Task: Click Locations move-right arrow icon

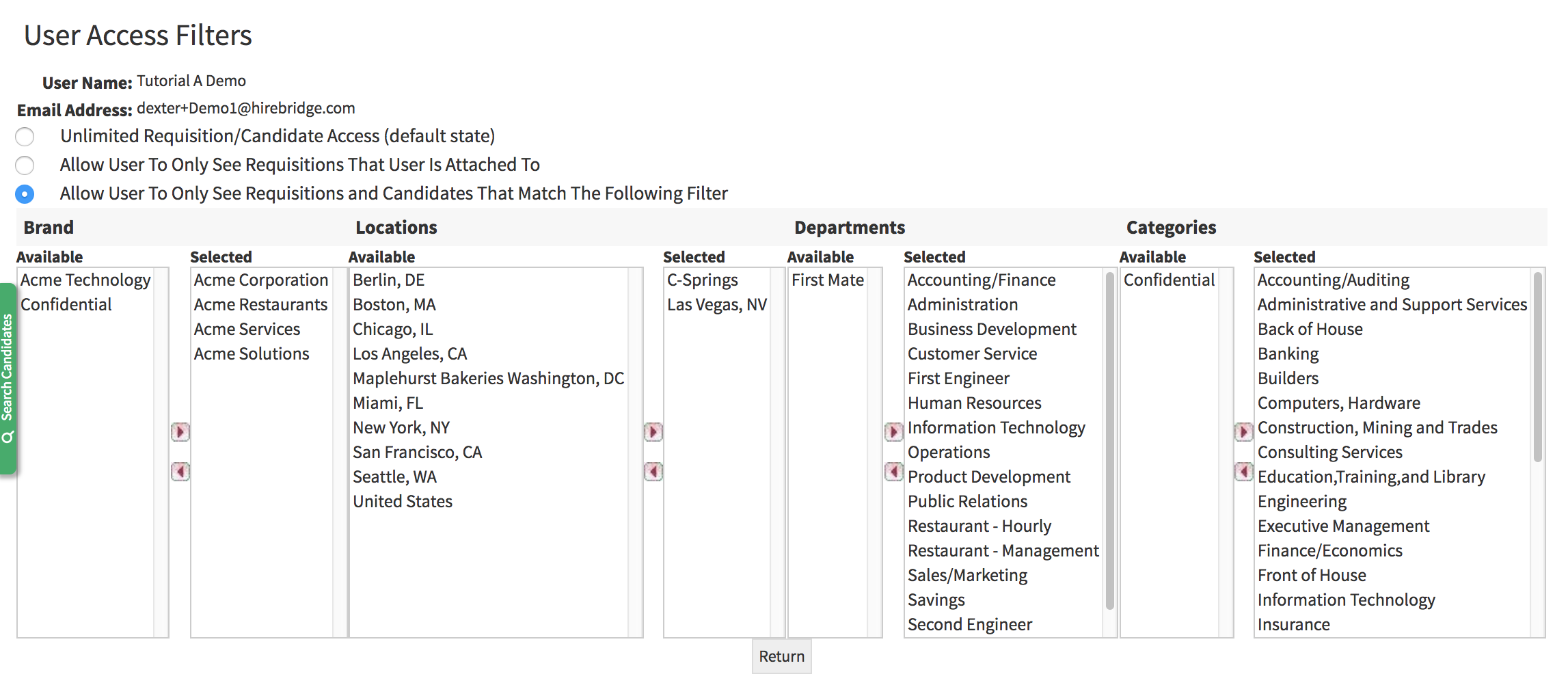Action: point(653,432)
